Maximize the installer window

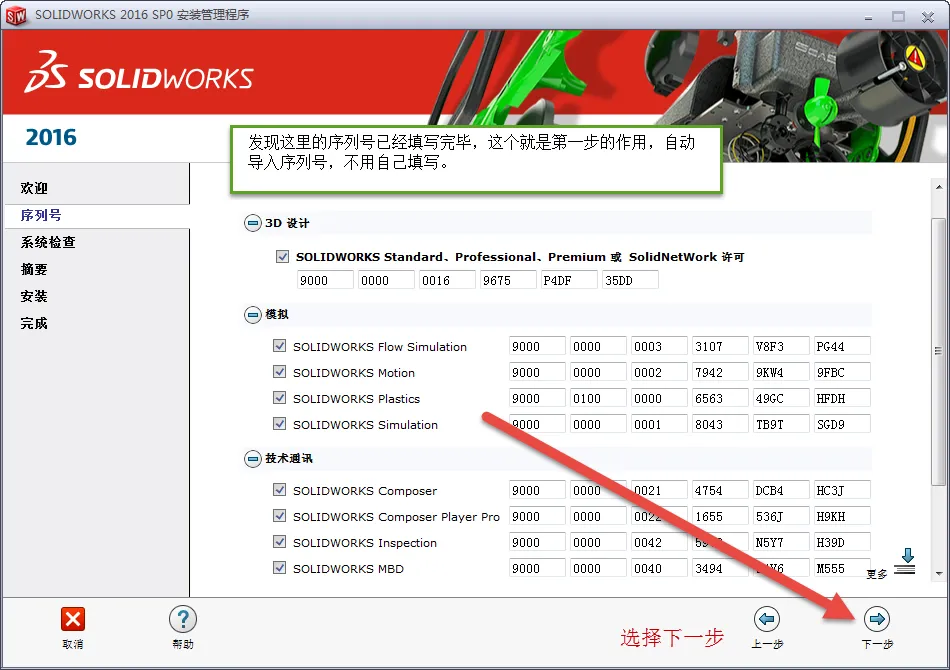click(898, 16)
